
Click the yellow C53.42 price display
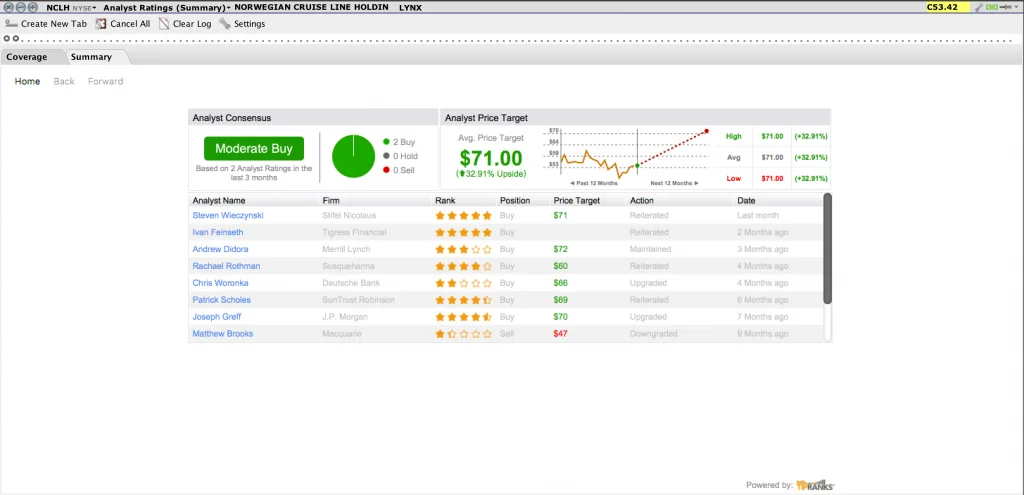pyautogui.click(x=949, y=7)
